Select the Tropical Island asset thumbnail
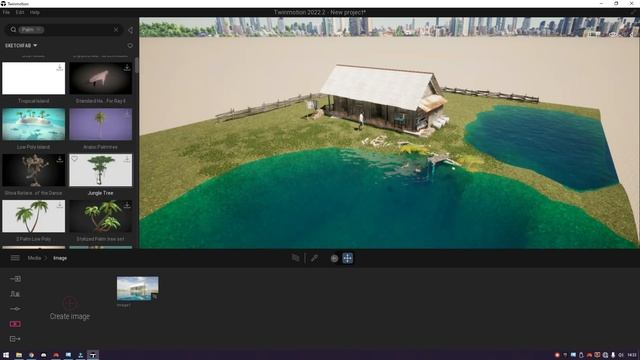The width and height of the screenshot is (640, 360). tap(33, 78)
